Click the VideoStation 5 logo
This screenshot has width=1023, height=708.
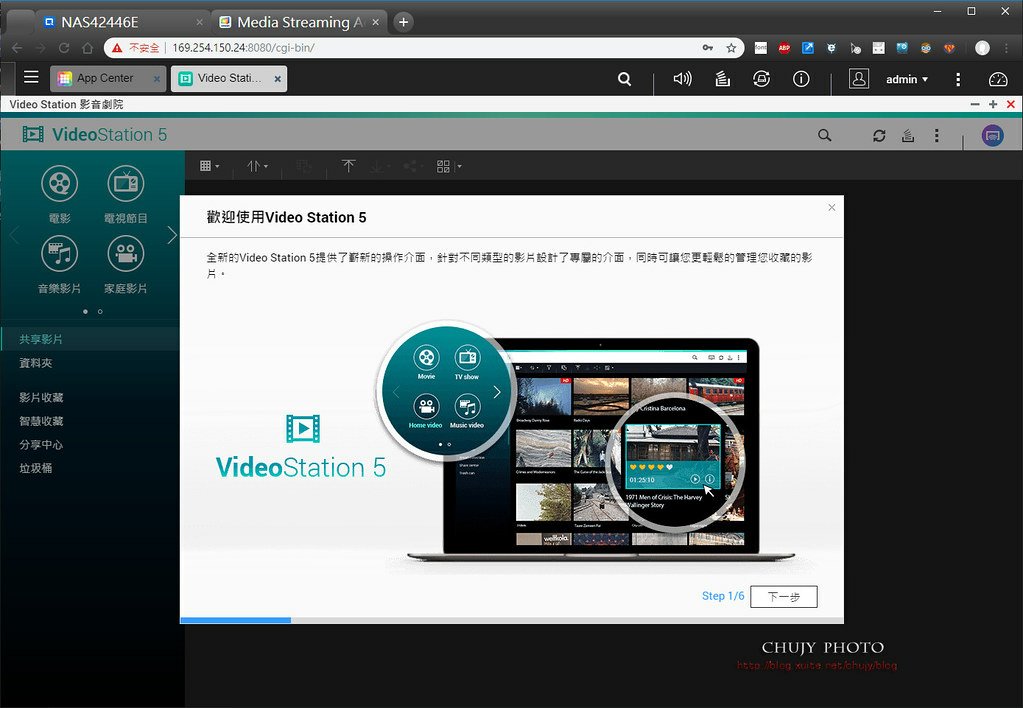click(x=95, y=134)
